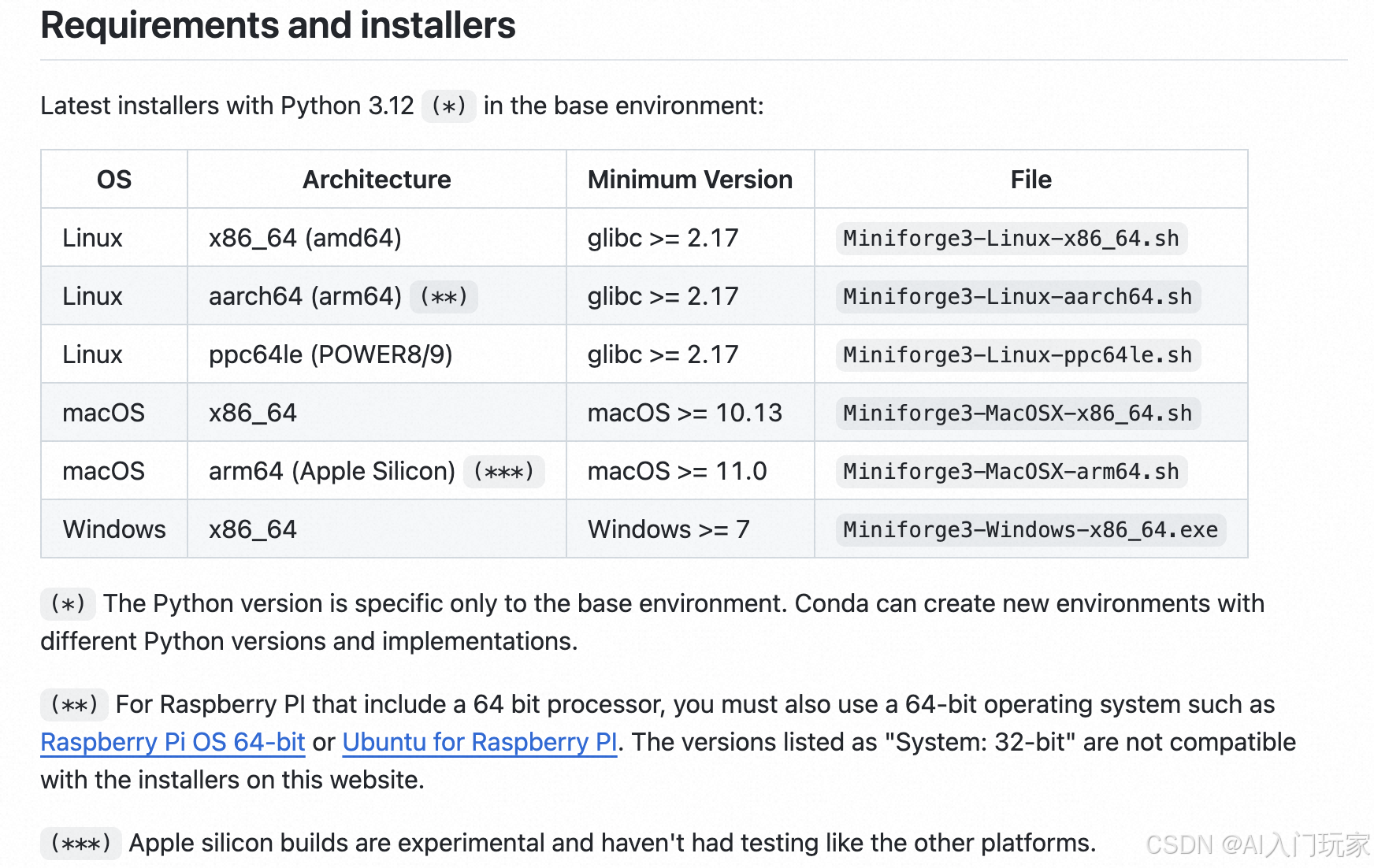The width and height of the screenshot is (1374, 868).
Task: Open the Ubuntu for Raspberry PI link
Action: [x=480, y=742]
